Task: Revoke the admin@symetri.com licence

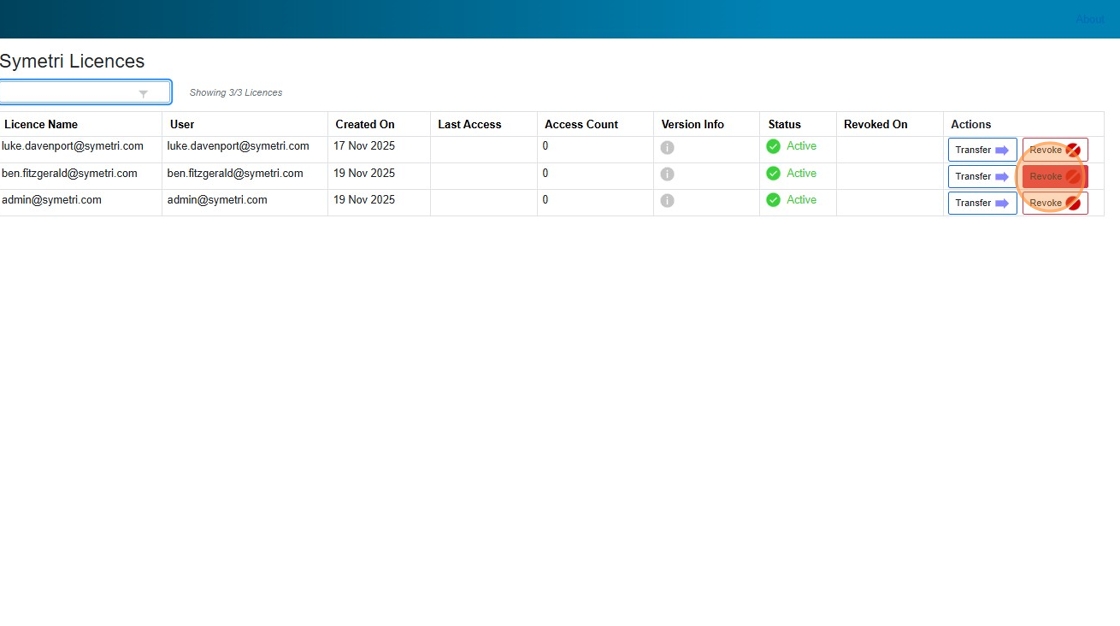Action: click(1054, 203)
